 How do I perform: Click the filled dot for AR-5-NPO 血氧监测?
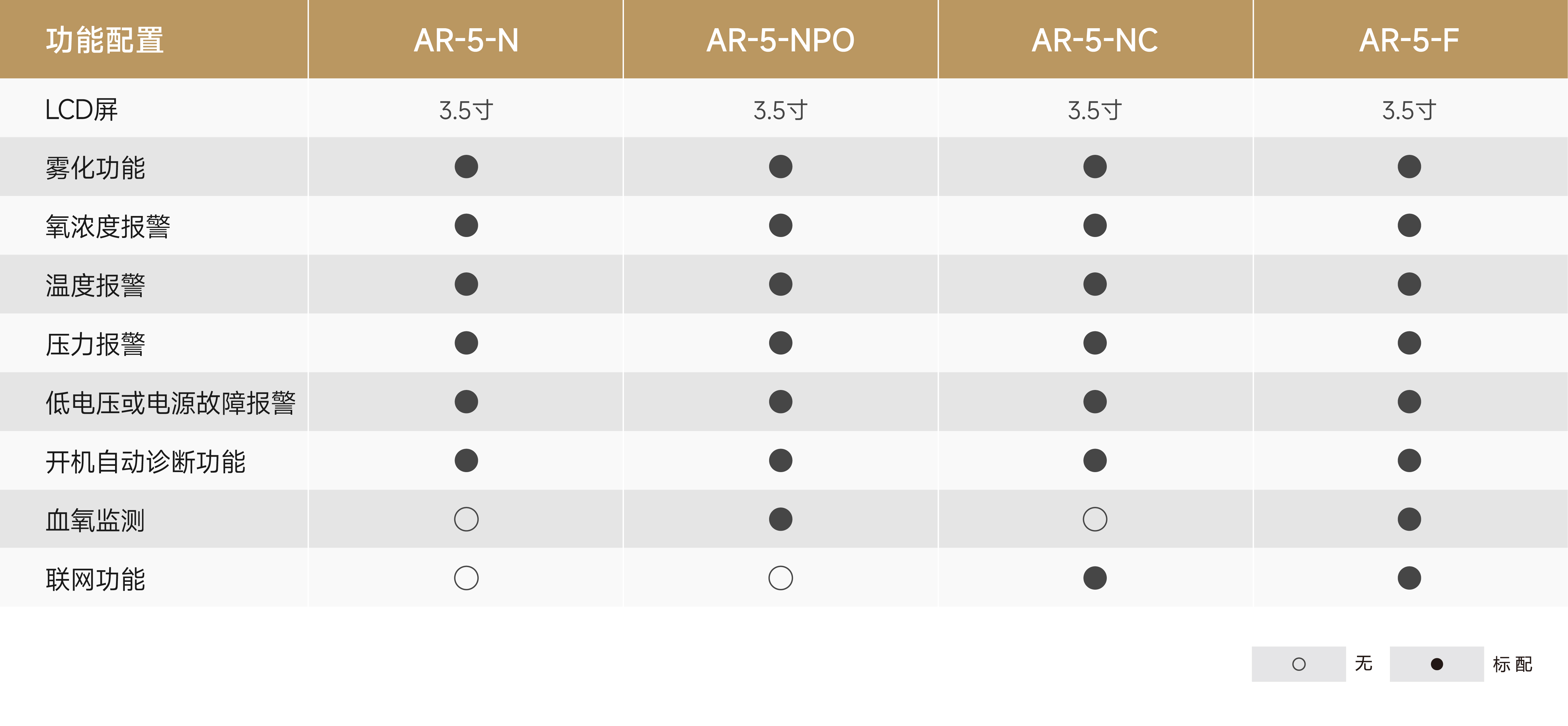780,519
